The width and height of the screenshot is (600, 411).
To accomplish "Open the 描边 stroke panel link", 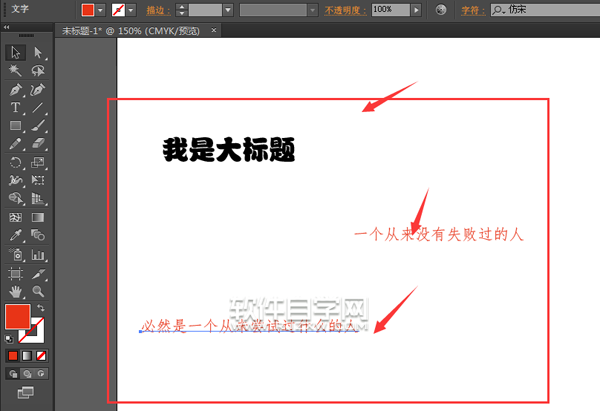I will (x=158, y=10).
